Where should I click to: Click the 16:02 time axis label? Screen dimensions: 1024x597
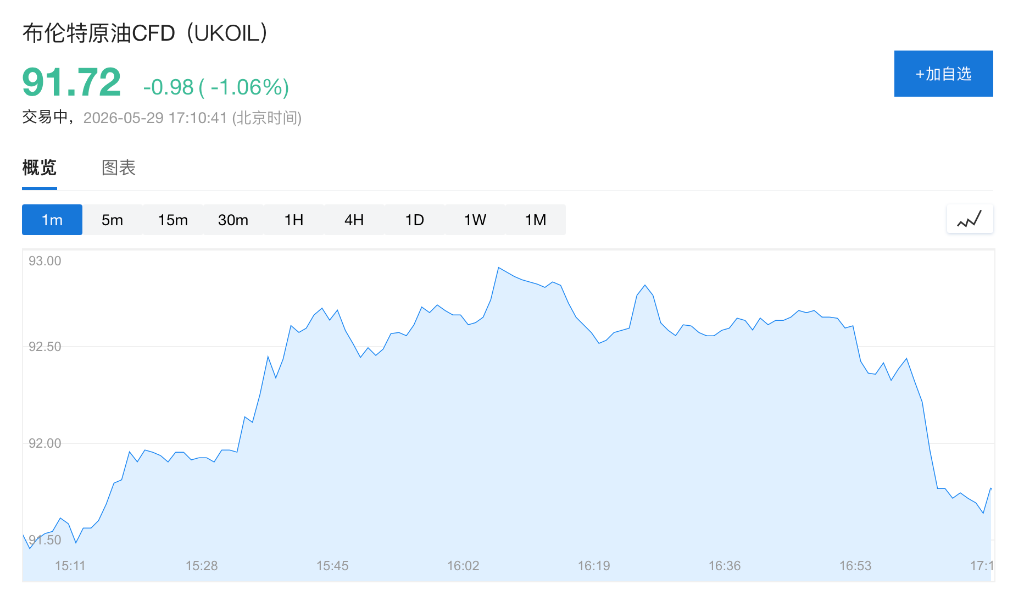(x=463, y=566)
